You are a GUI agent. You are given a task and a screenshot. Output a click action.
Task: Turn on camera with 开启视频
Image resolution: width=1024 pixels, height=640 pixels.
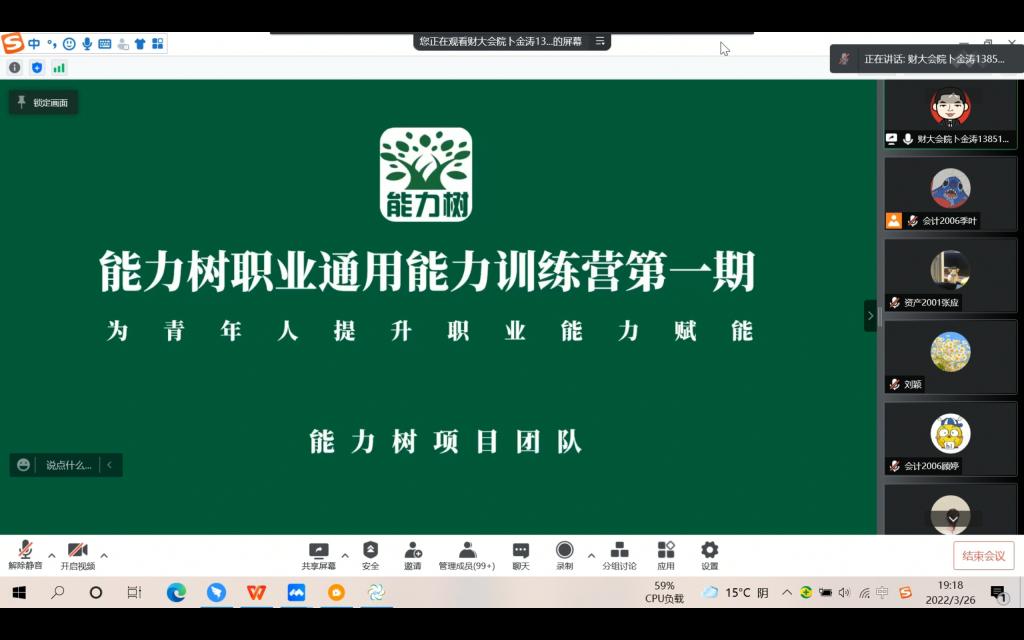pyautogui.click(x=77, y=554)
